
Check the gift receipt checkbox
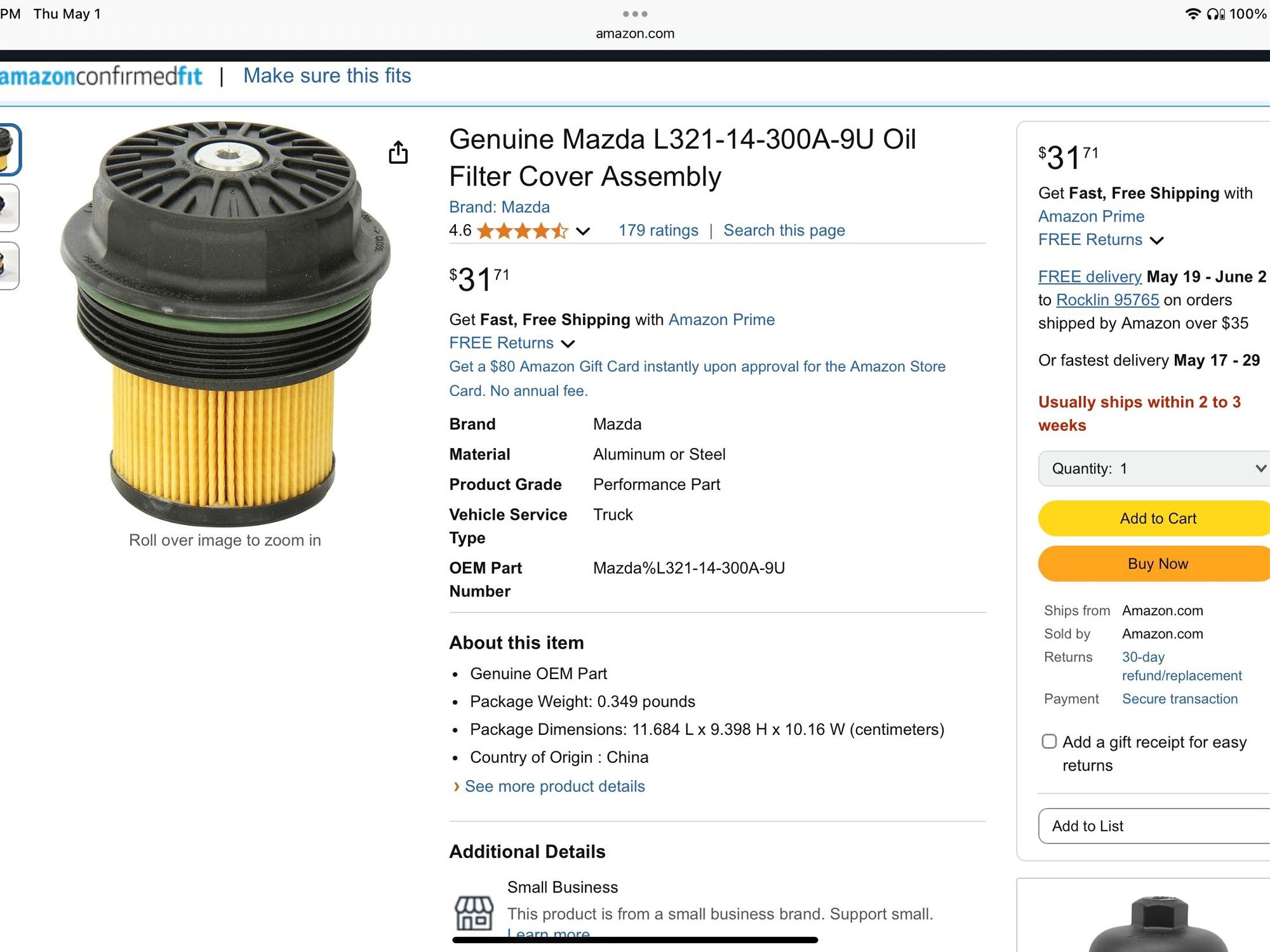pyautogui.click(x=1049, y=741)
